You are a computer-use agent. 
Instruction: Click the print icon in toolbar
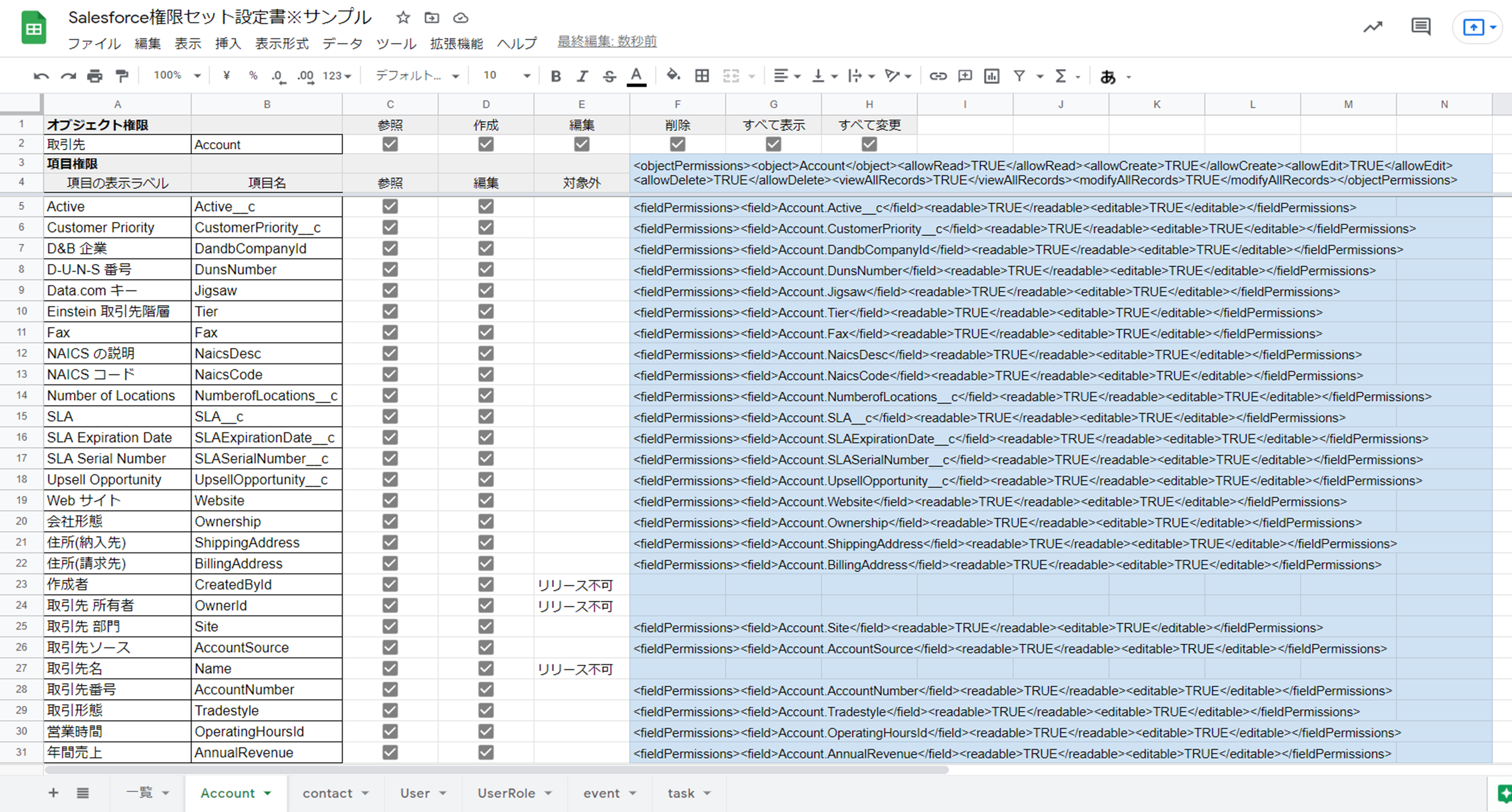[x=94, y=75]
